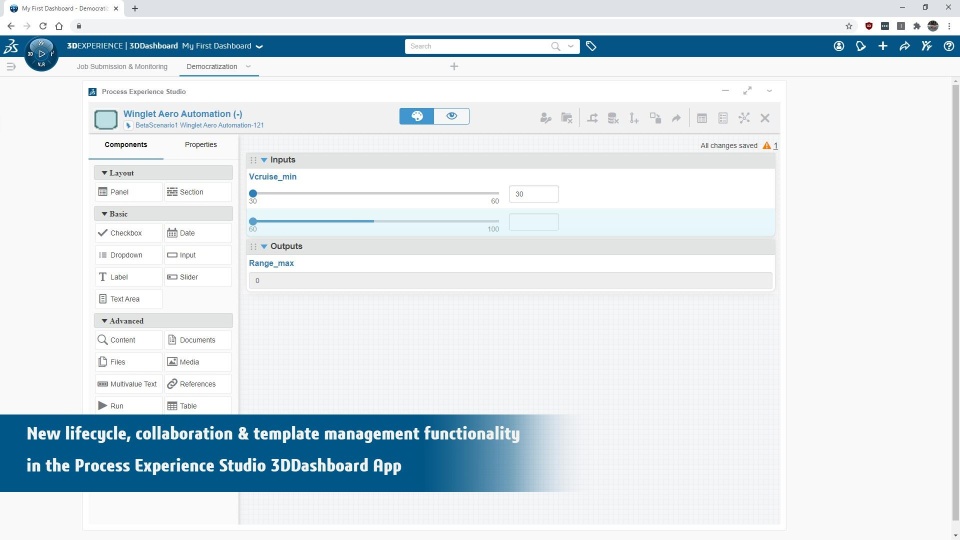This screenshot has width=960, height=540.
Task: Click the 3DEXPERIENCE compass icon
Action: [42, 54]
